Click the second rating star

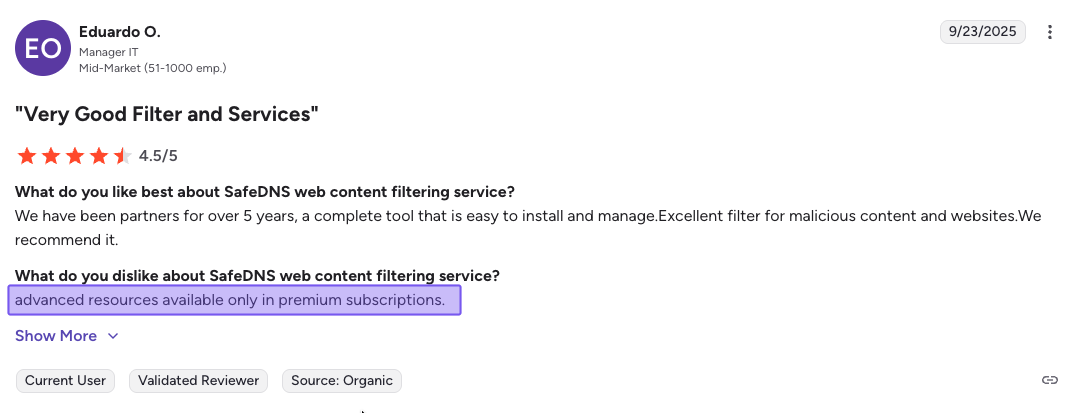point(51,156)
